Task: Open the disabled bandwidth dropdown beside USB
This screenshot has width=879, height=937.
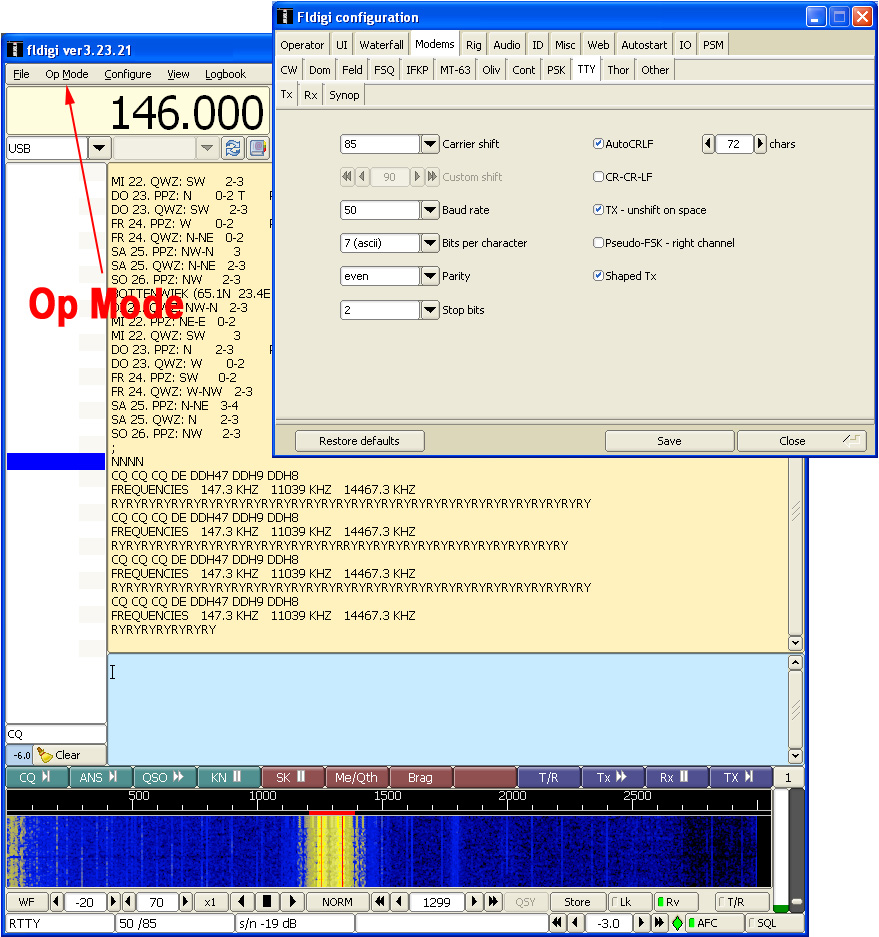Action: coord(207,148)
